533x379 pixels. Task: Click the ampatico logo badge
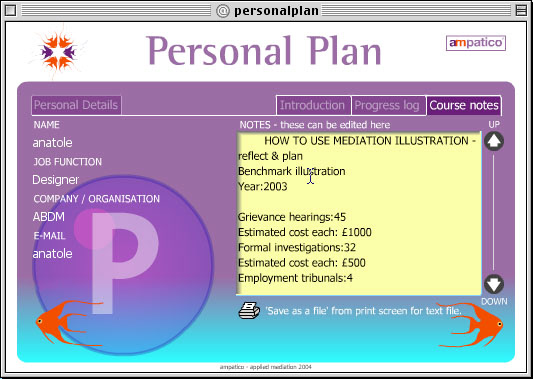tap(476, 43)
